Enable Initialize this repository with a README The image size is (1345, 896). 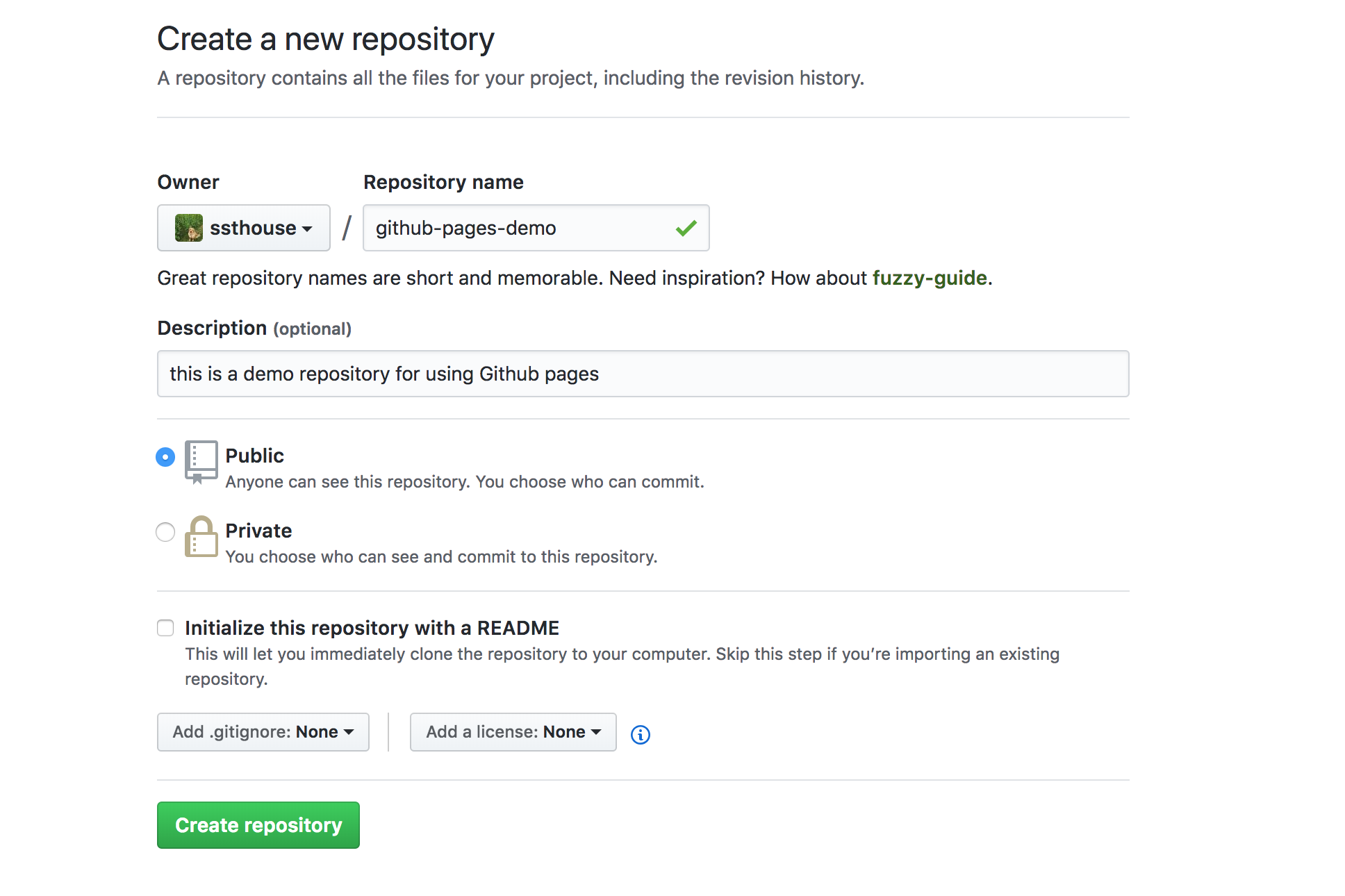(x=165, y=627)
